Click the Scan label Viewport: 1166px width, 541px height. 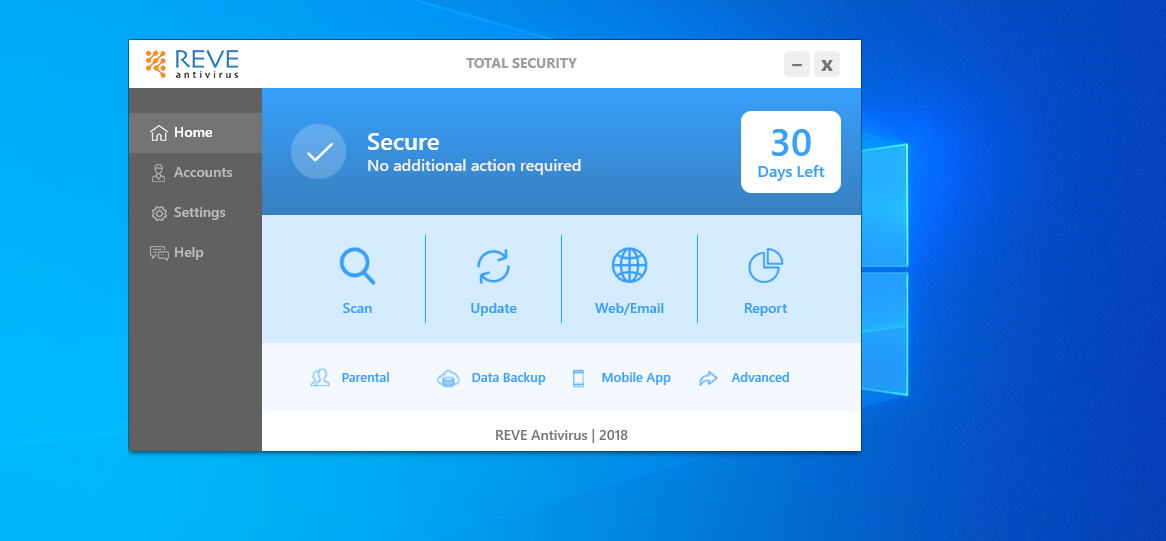point(357,308)
